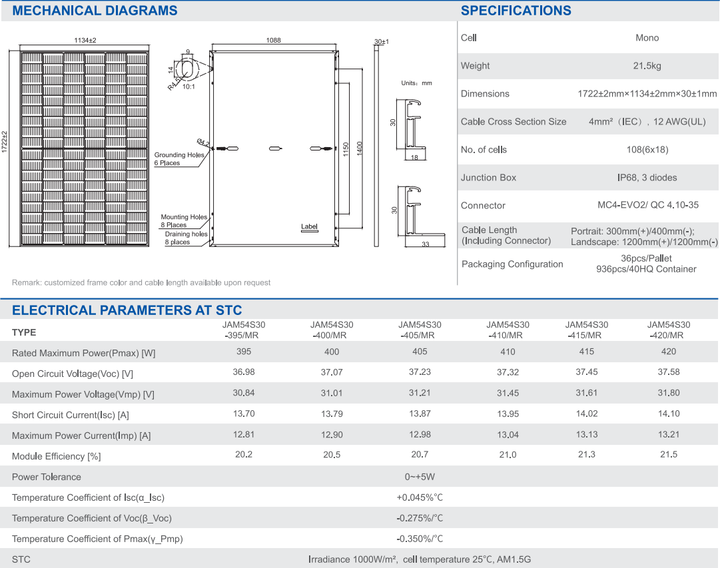Click the Rated Maximum Power(Pmax) [W] row label
Screen dimensions: 720x568
(84, 353)
